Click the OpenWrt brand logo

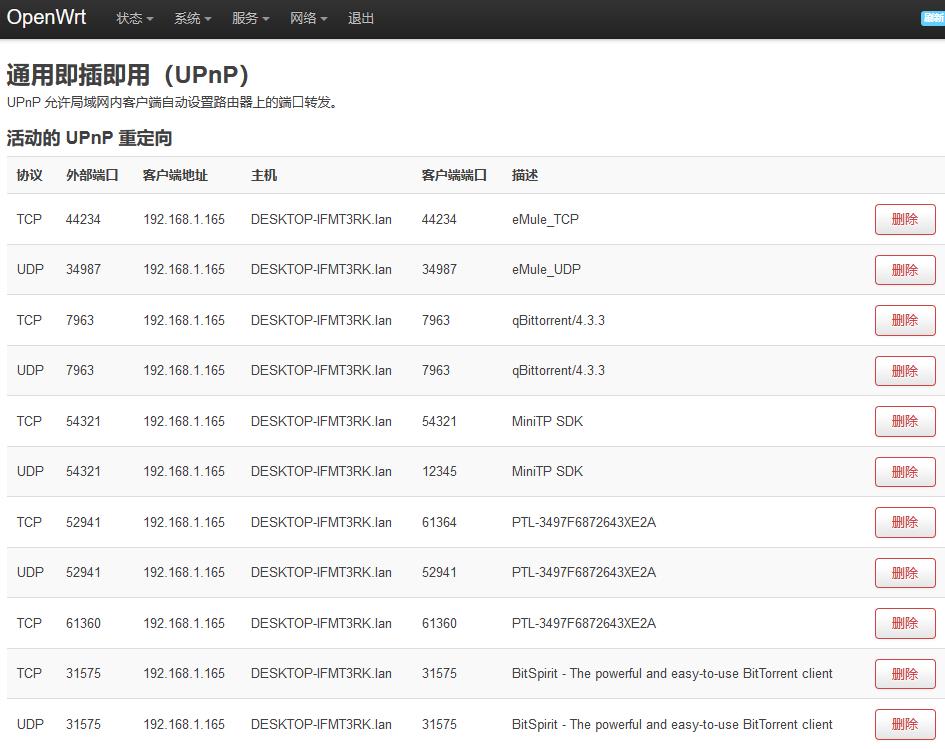click(x=47, y=18)
